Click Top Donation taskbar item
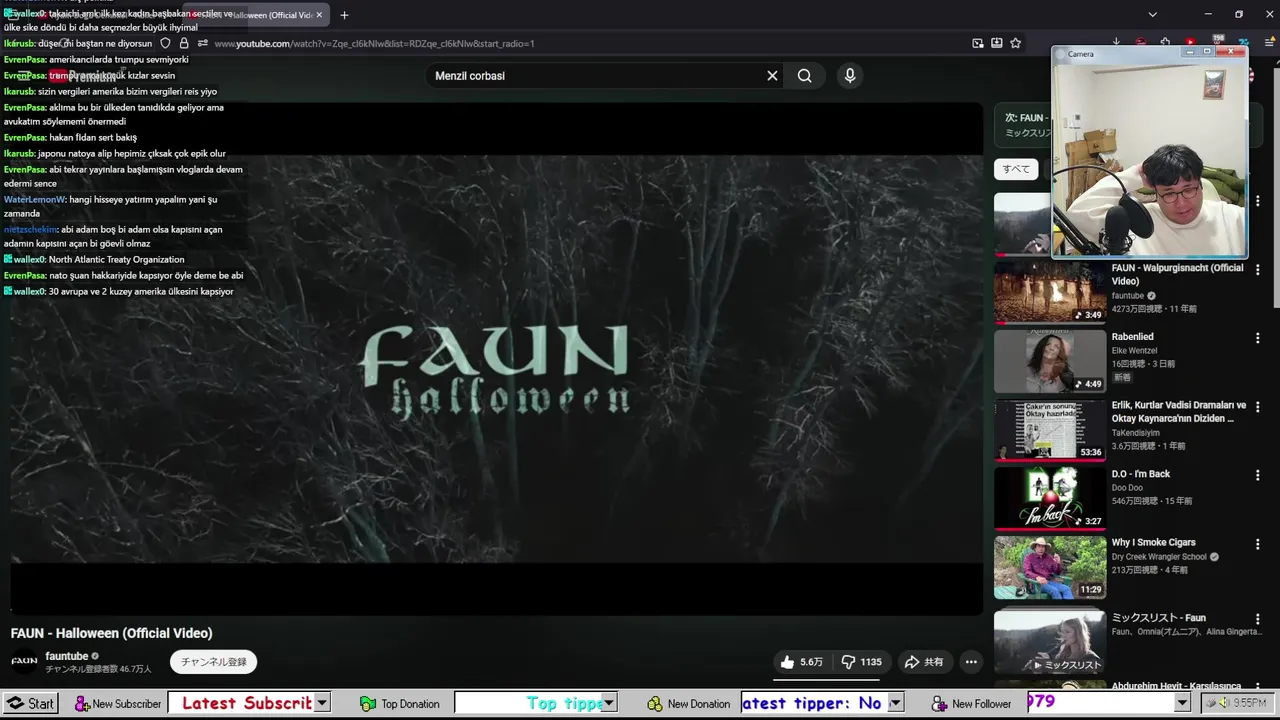This screenshot has width=1280, height=720. click(400, 703)
